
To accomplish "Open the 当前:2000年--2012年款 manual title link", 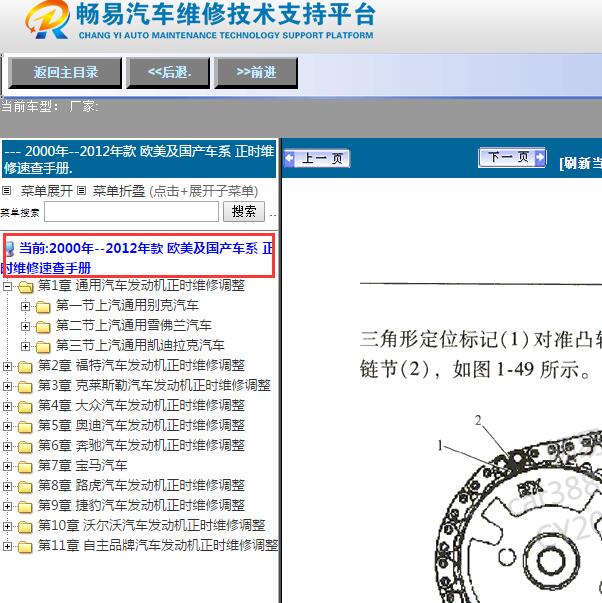I will point(138,258).
